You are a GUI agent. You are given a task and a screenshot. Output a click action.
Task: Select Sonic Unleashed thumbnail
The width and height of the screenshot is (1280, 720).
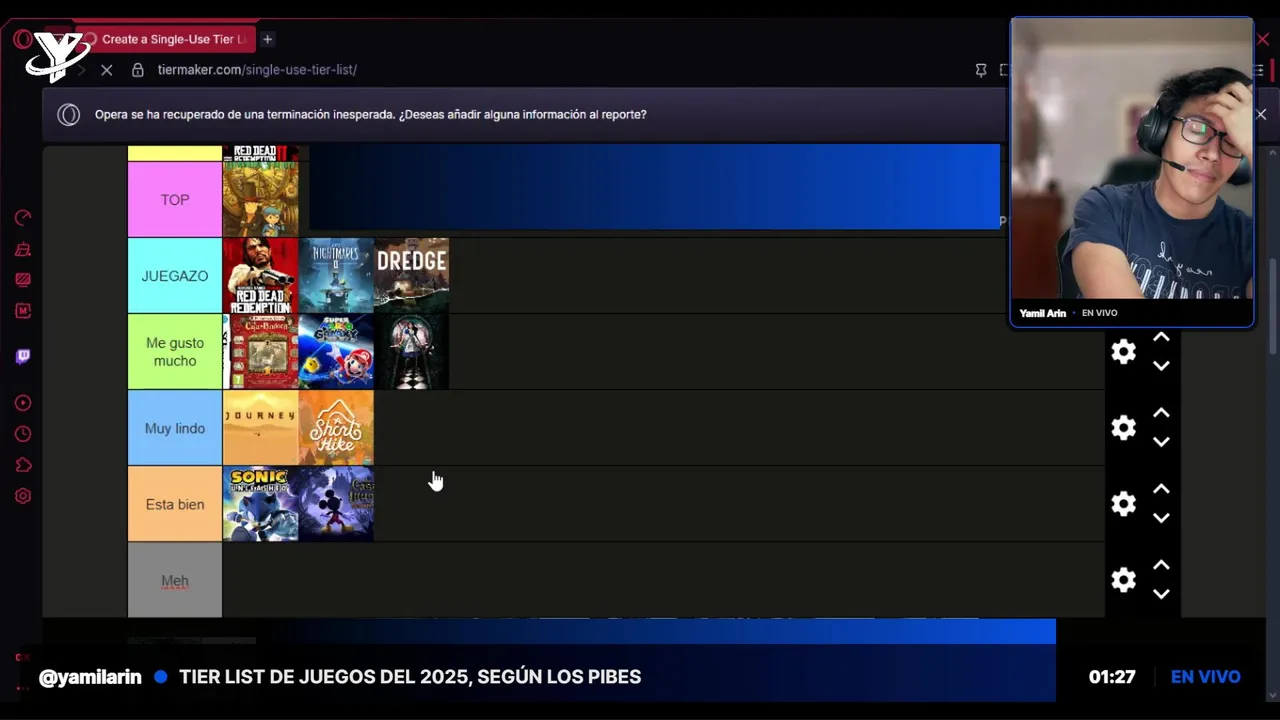[260, 504]
